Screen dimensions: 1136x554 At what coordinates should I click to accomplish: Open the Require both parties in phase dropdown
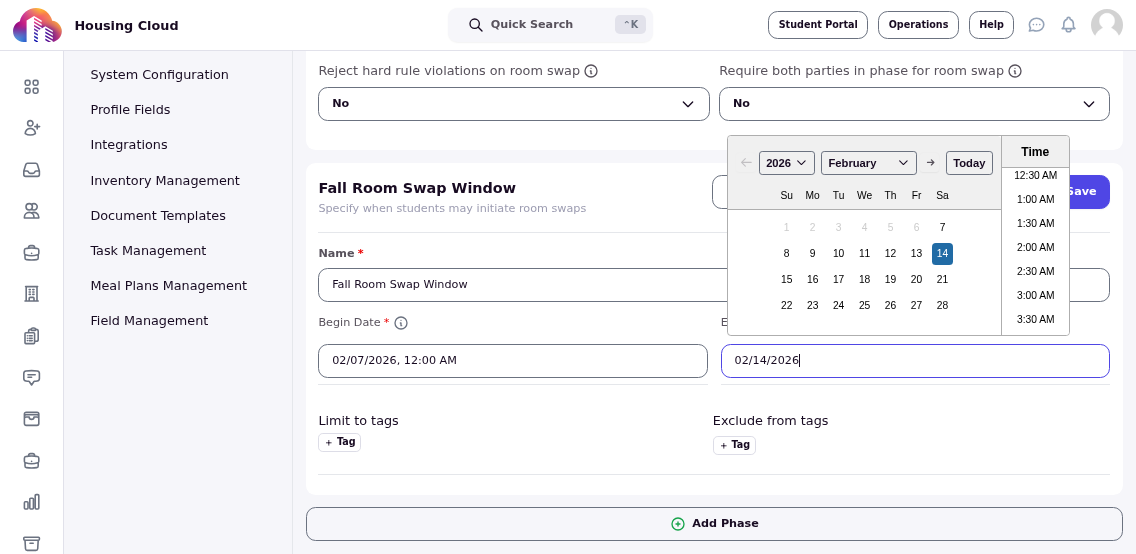tap(914, 104)
